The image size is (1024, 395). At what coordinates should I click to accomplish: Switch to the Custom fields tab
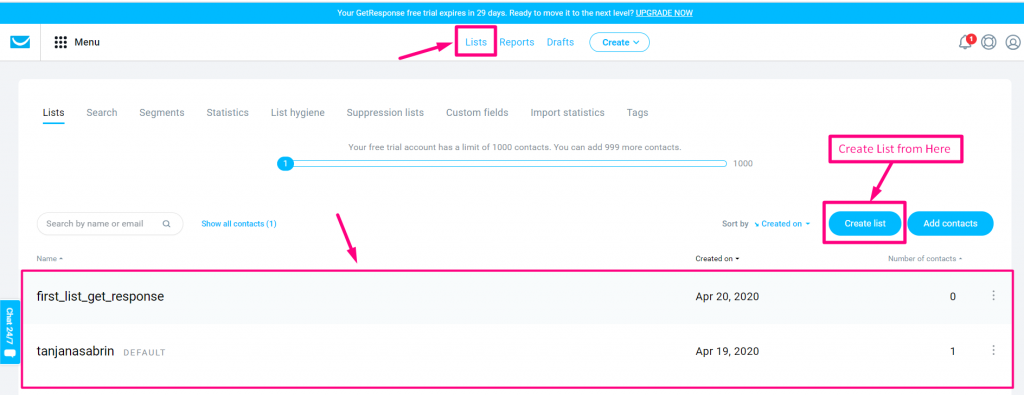[477, 113]
